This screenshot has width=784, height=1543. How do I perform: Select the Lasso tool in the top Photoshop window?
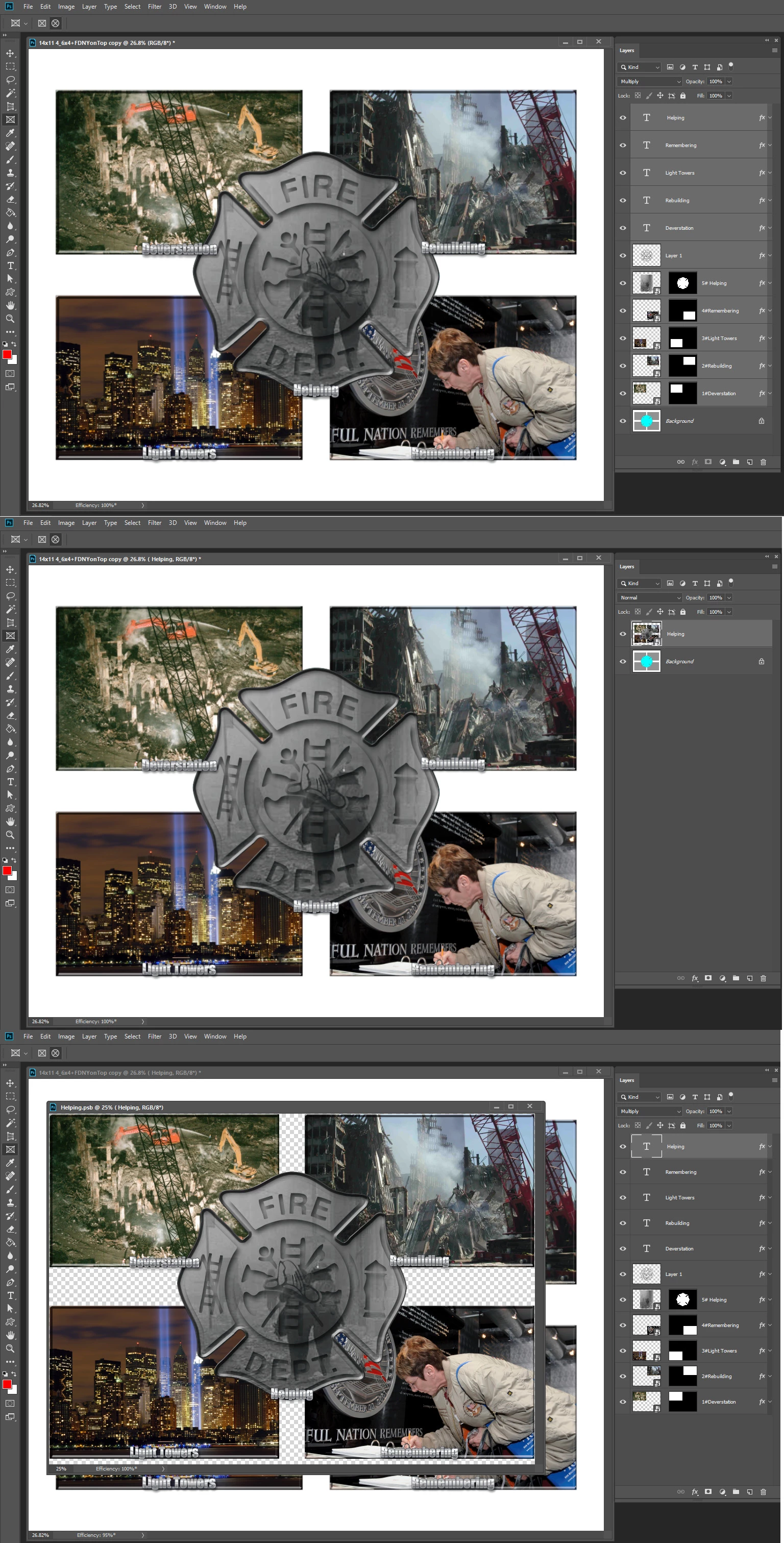click(x=10, y=80)
